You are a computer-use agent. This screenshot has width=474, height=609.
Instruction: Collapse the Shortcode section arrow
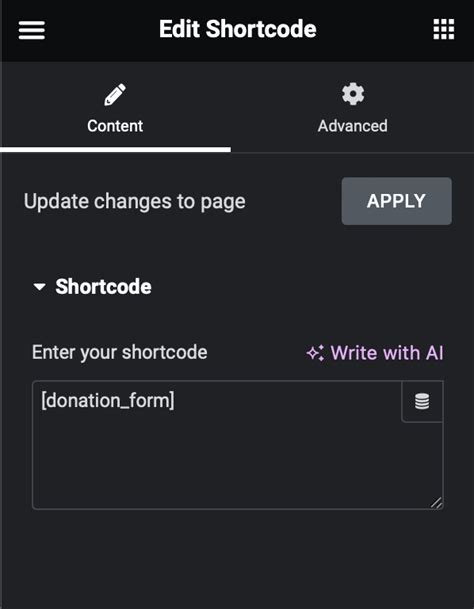(x=40, y=287)
